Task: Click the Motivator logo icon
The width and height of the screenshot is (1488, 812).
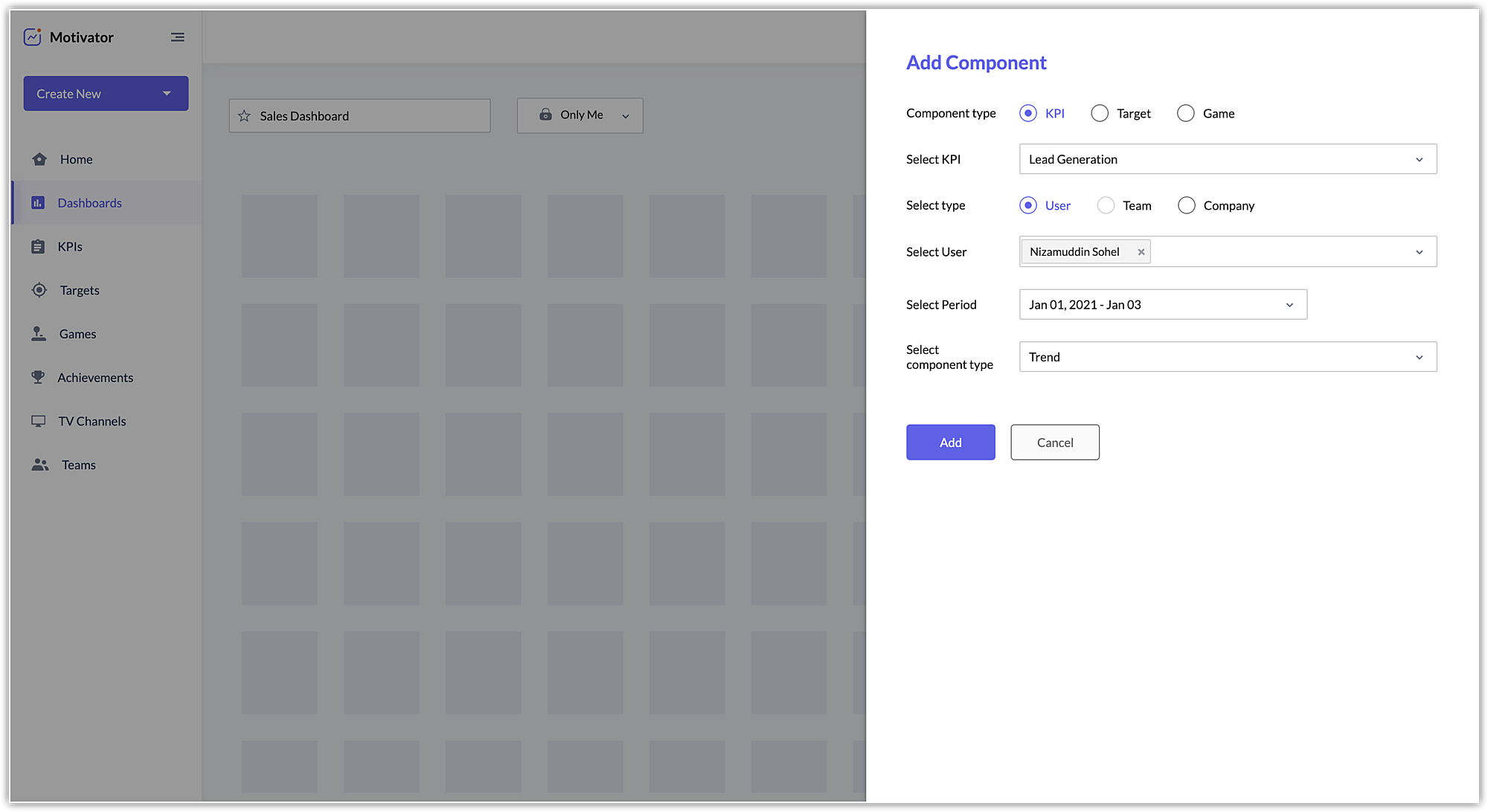Action: 32,37
